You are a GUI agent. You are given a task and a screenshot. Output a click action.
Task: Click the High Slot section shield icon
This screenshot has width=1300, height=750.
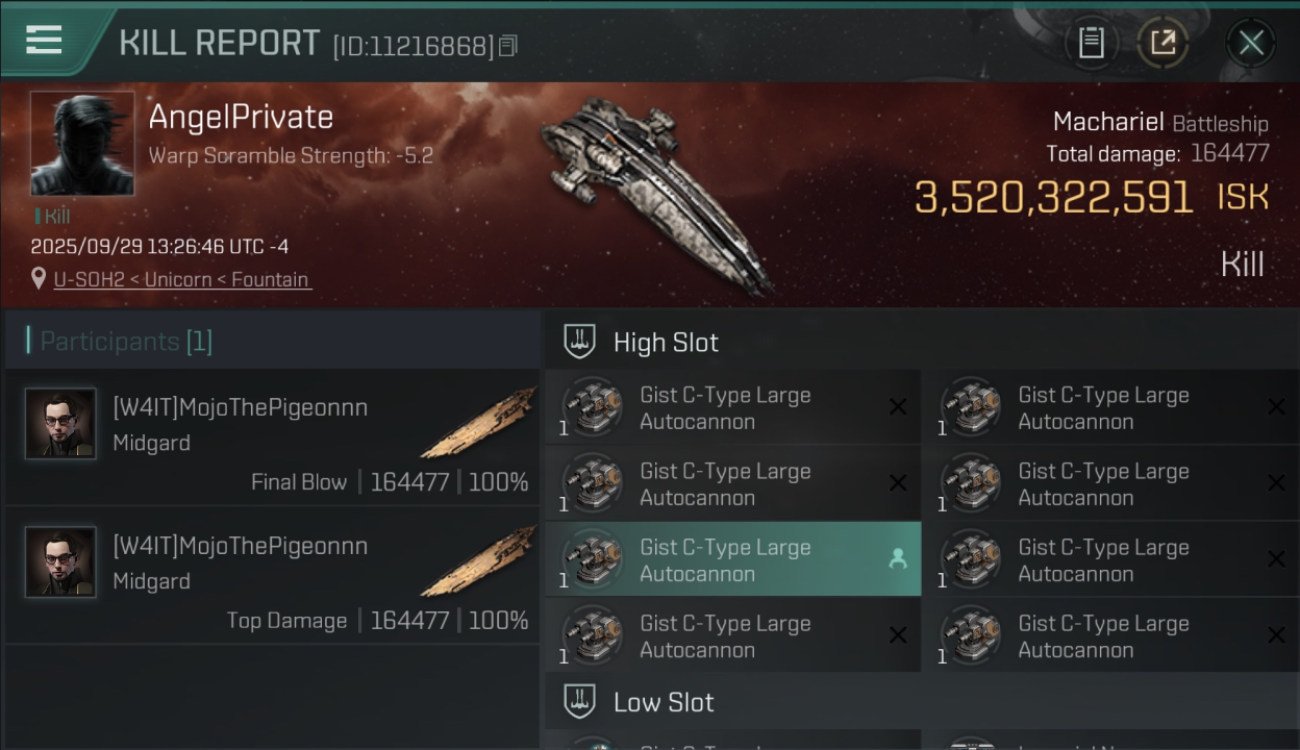tap(579, 342)
